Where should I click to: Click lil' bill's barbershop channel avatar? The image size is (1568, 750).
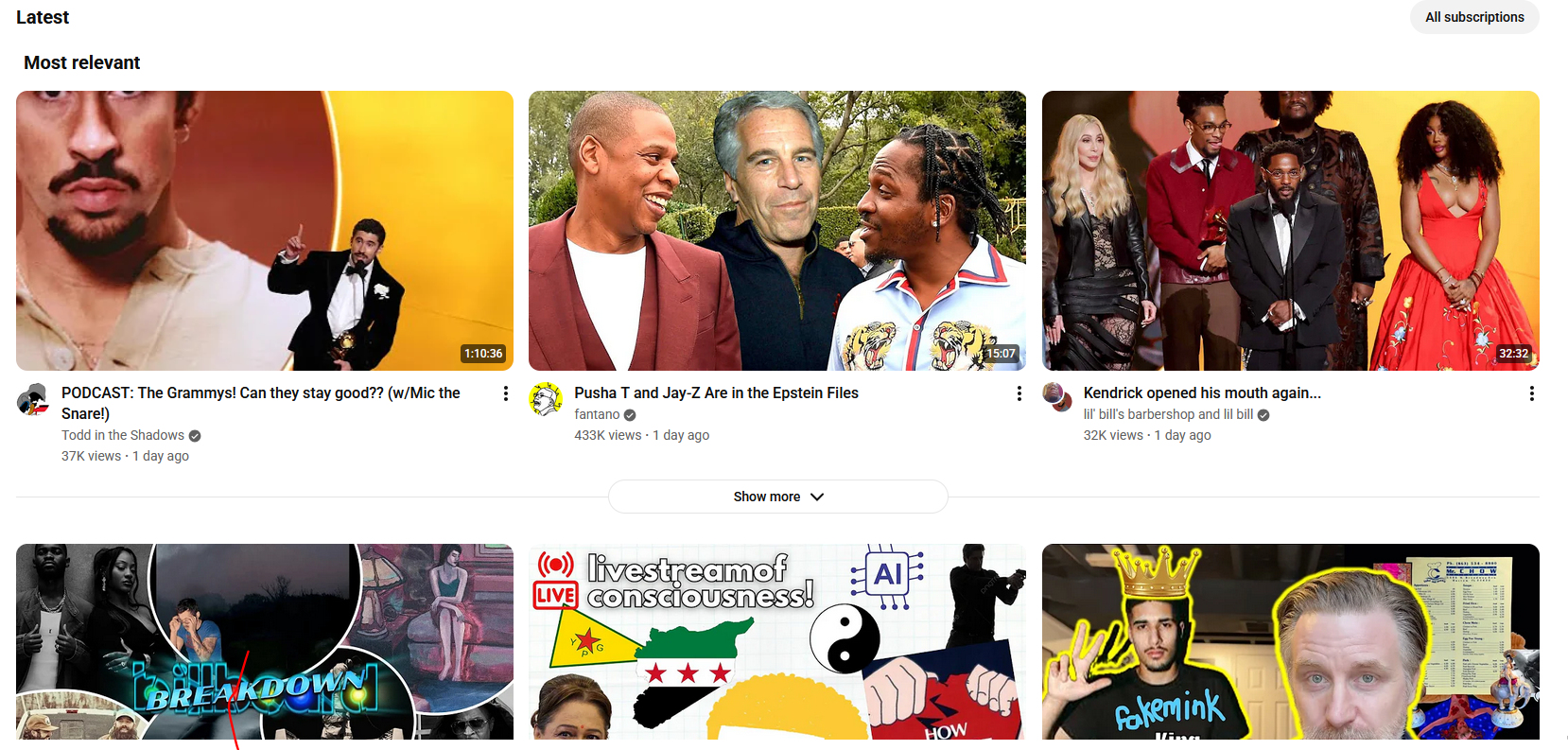(1056, 397)
